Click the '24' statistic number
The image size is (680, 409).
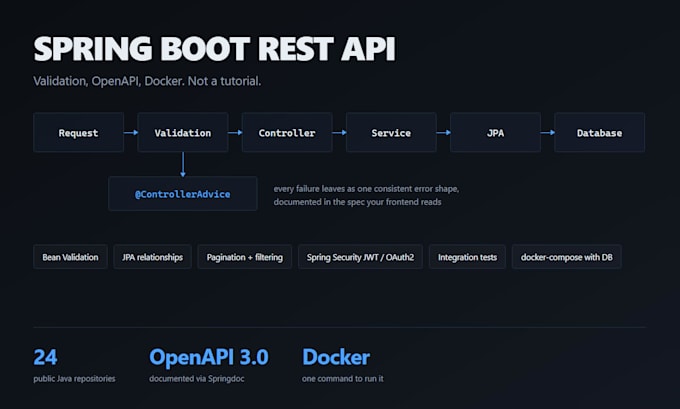[x=45, y=357]
